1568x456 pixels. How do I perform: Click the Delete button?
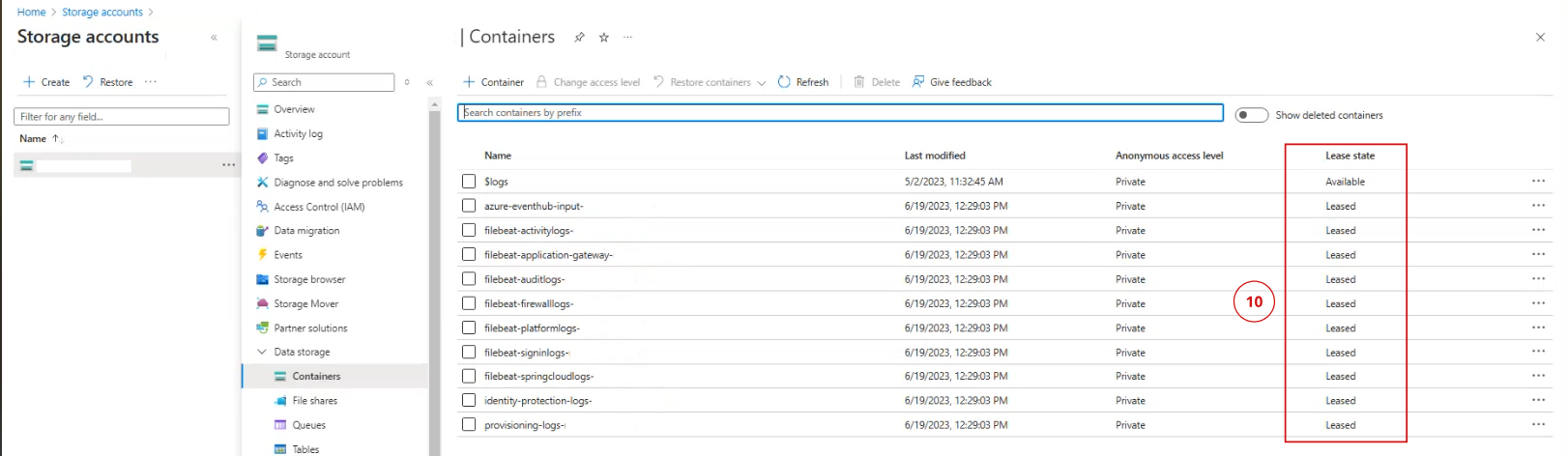click(x=877, y=82)
